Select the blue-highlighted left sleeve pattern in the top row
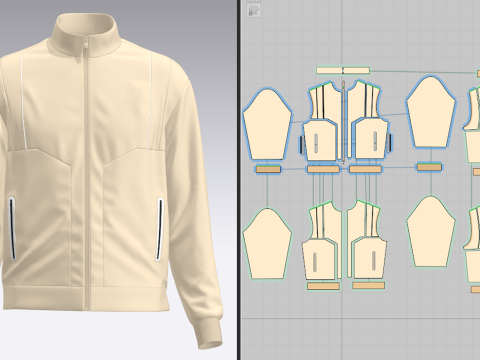 268,125
